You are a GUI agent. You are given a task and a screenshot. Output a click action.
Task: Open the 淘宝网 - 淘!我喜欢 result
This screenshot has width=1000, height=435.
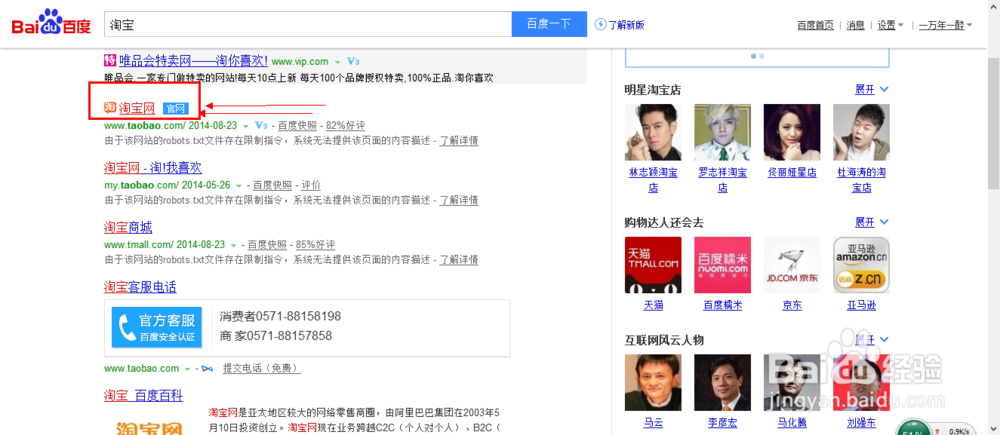pyautogui.click(x=153, y=168)
